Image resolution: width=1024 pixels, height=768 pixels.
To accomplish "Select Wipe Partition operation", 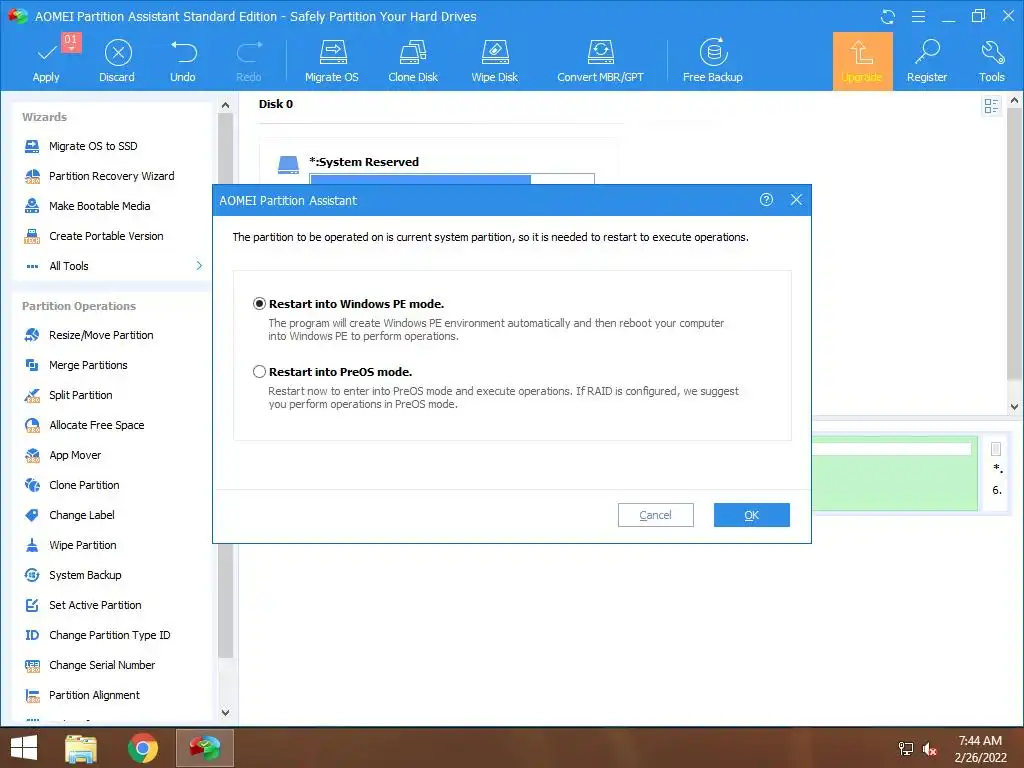I will click(82, 545).
